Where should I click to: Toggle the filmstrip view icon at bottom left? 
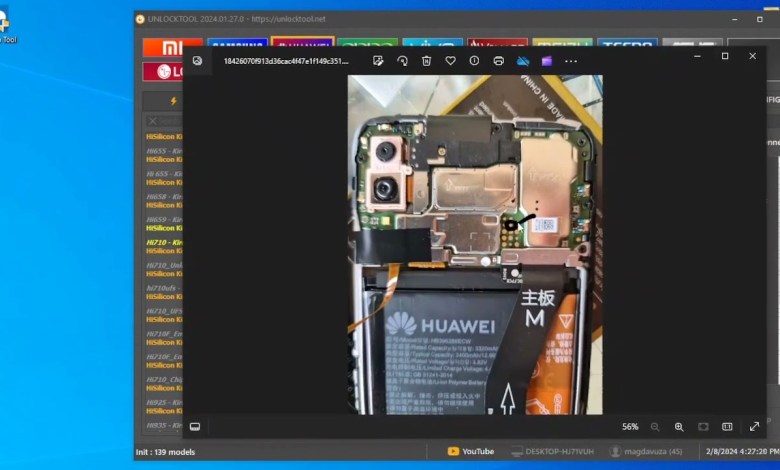click(195, 426)
